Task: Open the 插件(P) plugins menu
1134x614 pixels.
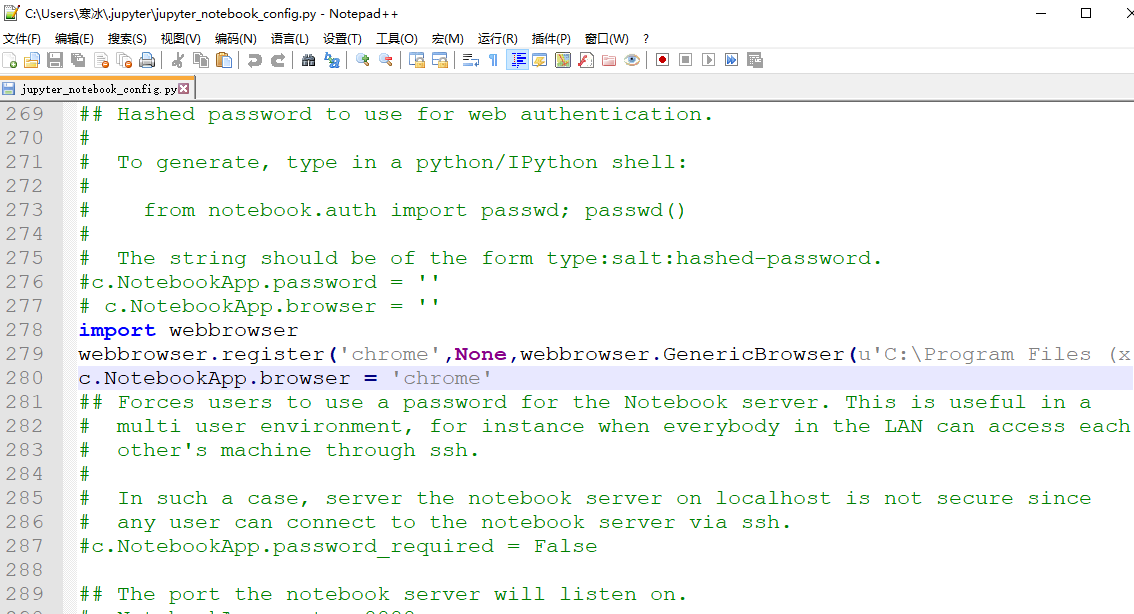Action: click(x=549, y=38)
